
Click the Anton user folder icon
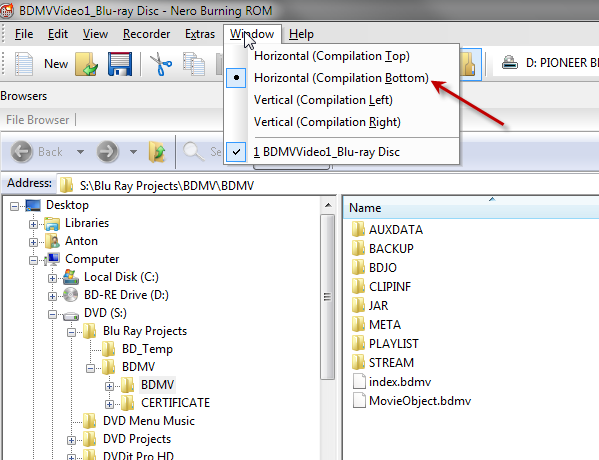52,241
